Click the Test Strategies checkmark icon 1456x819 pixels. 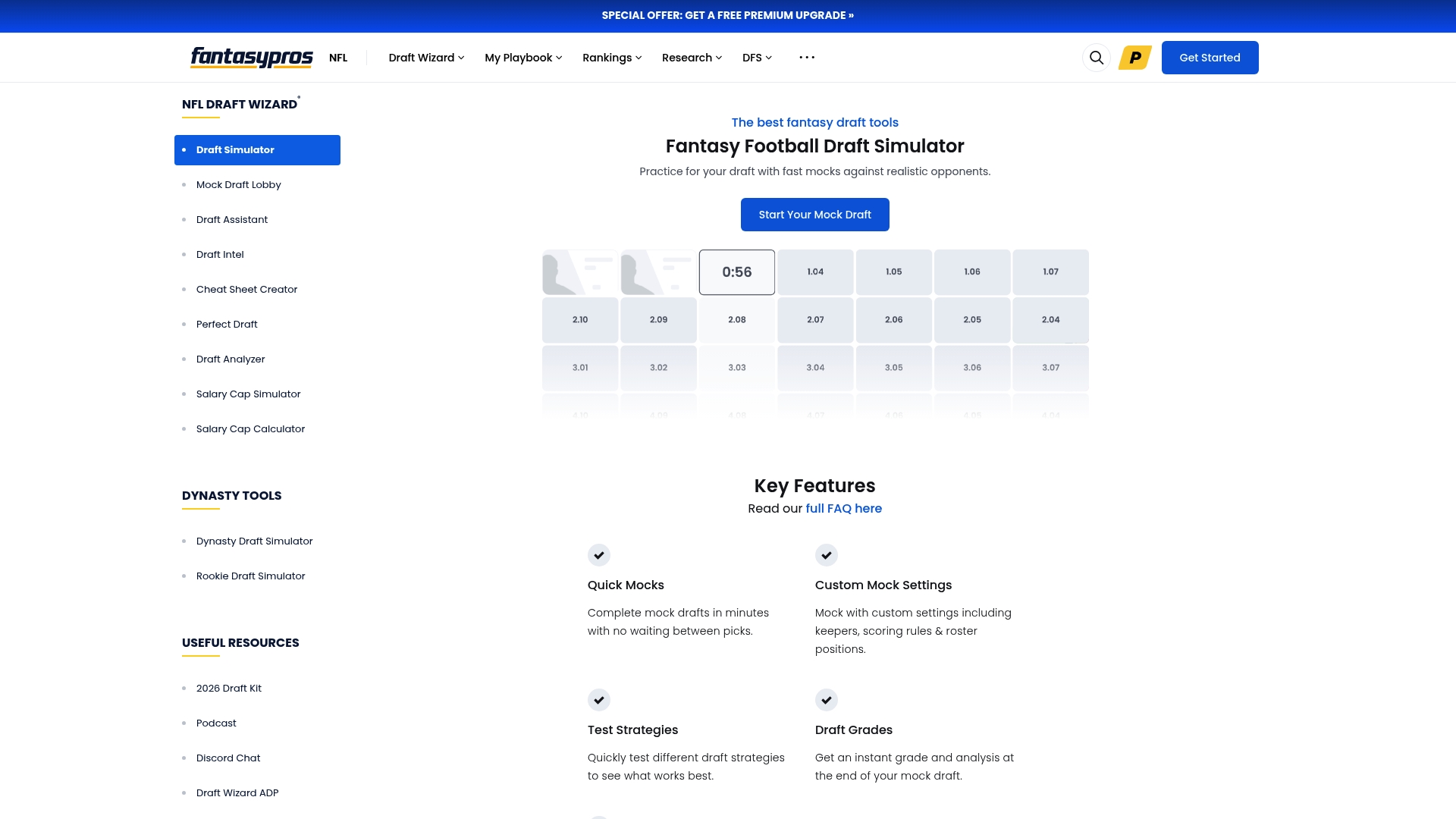pyautogui.click(x=599, y=700)
